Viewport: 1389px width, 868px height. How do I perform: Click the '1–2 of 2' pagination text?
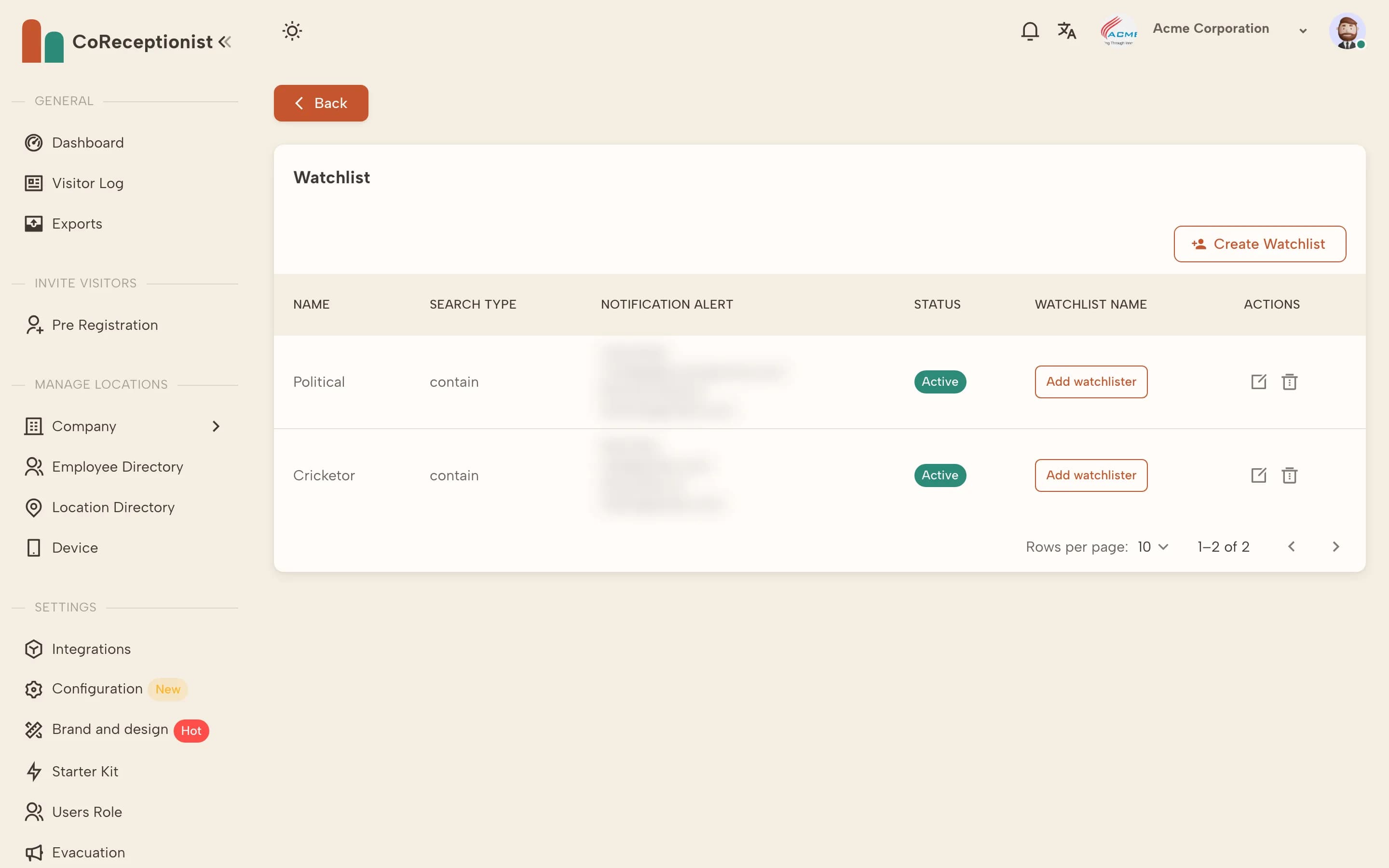[x=1223, y=546]
